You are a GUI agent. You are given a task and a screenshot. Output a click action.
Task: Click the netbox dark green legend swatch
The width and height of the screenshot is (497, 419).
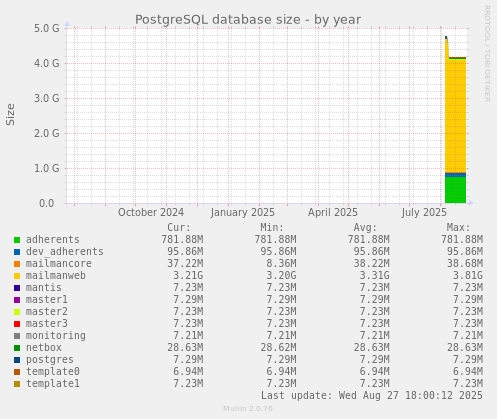[17, 348]
